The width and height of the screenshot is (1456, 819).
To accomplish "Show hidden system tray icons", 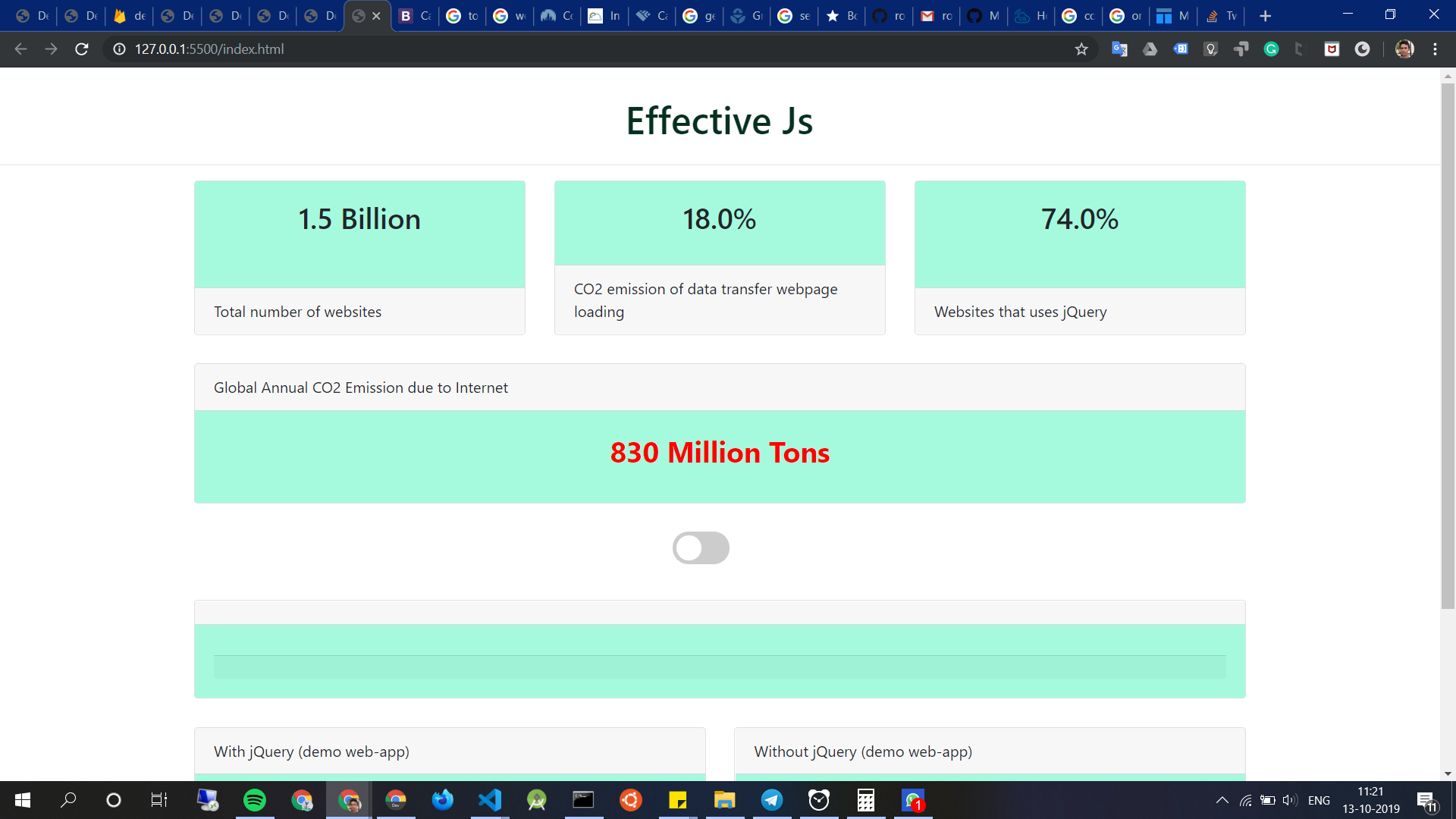I will (x=1222, y=800).
